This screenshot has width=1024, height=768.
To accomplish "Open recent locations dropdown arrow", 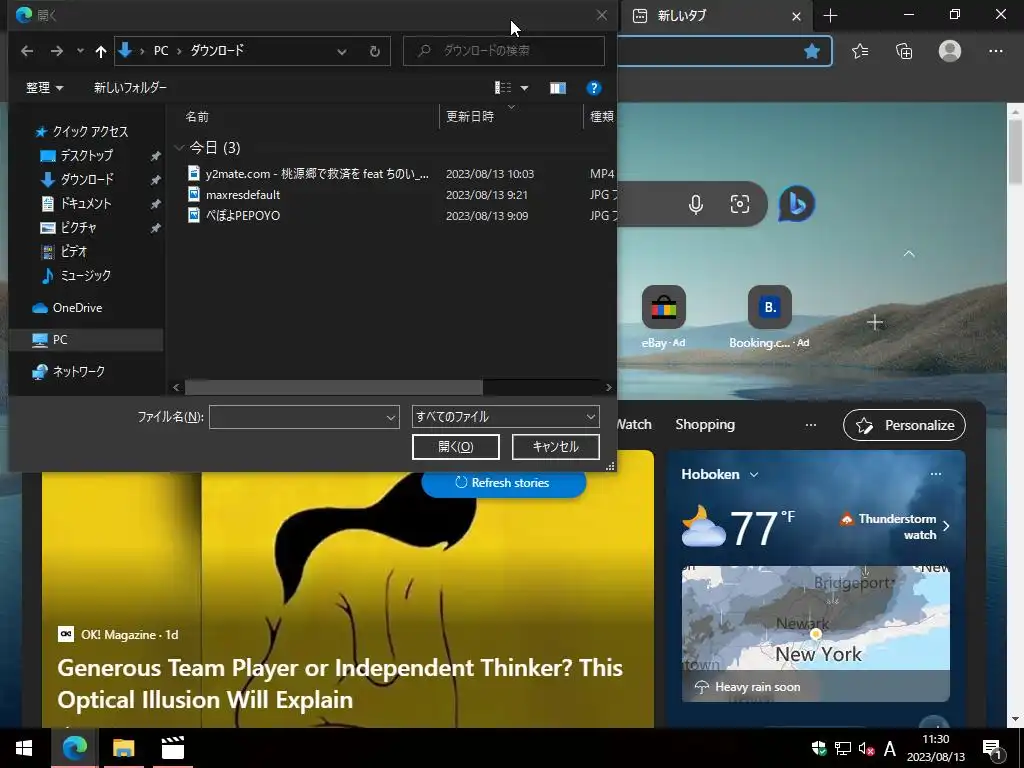I will 80,51.
